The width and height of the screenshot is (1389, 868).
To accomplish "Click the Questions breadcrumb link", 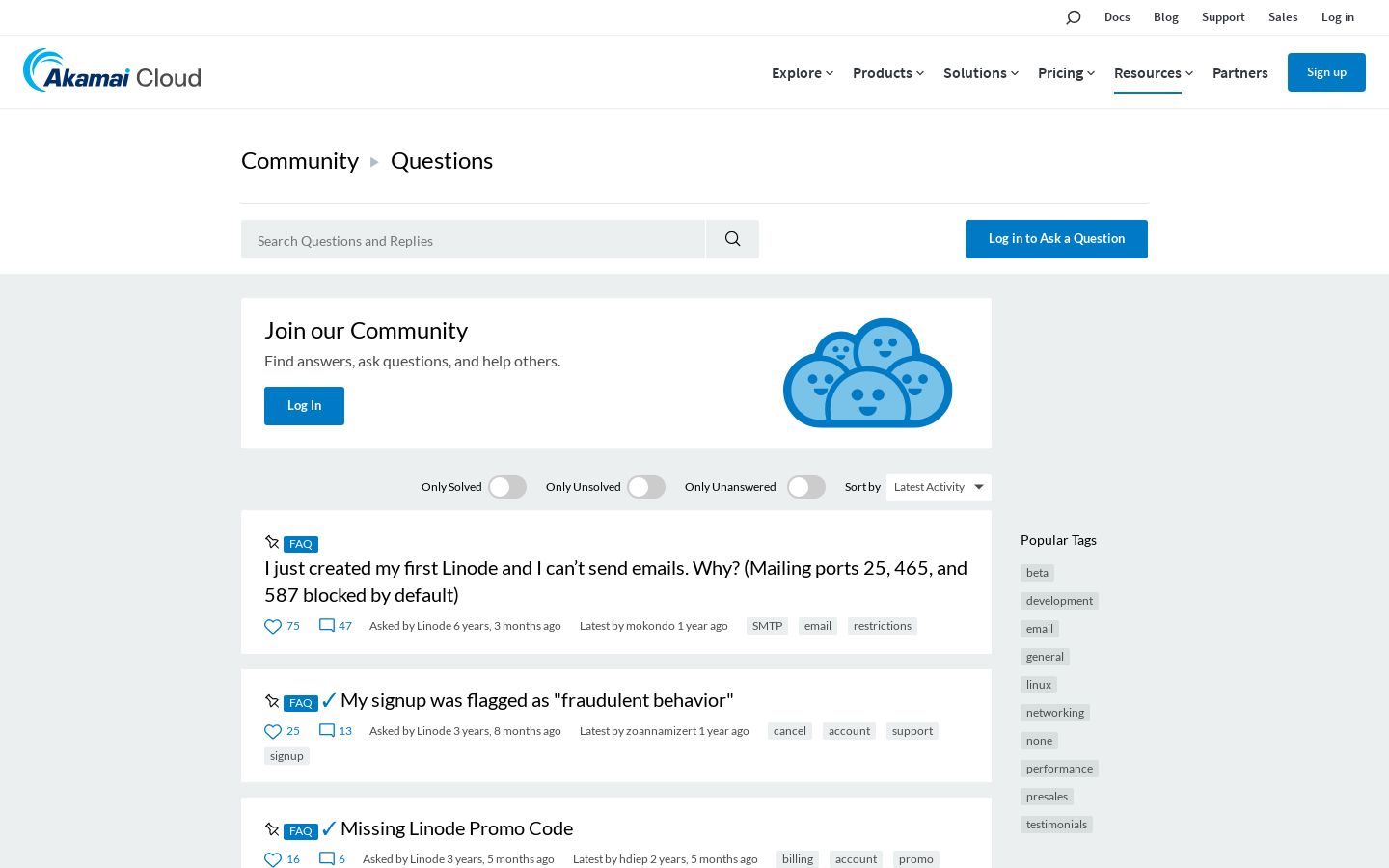I will pyautogui.click(x=442, y=161).
